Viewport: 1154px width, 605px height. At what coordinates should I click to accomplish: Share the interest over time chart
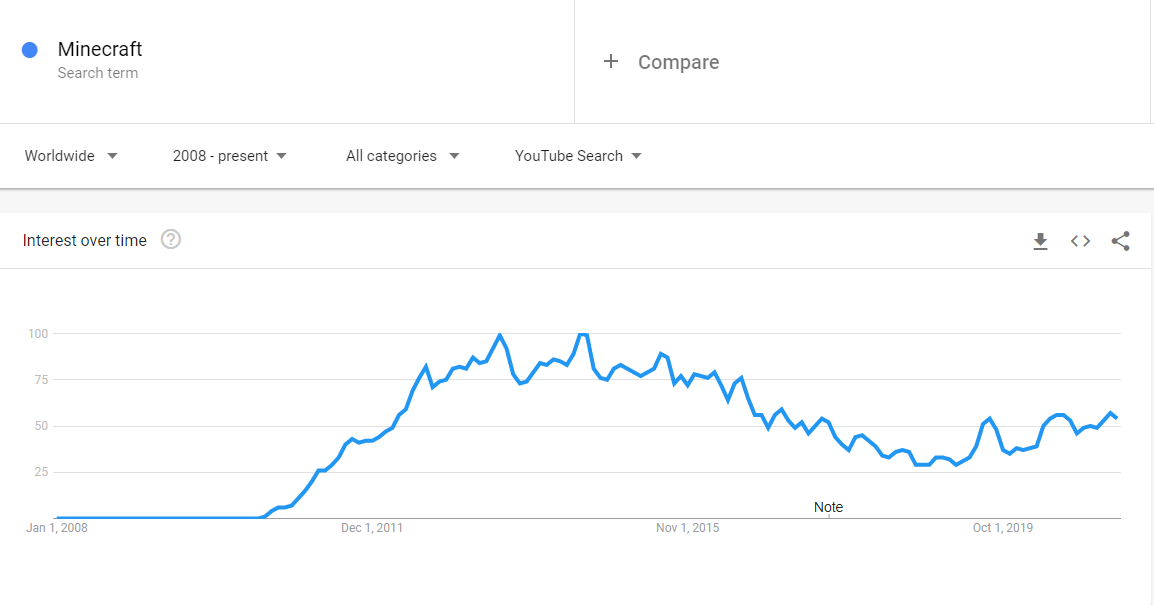(x=1120, y=241)
